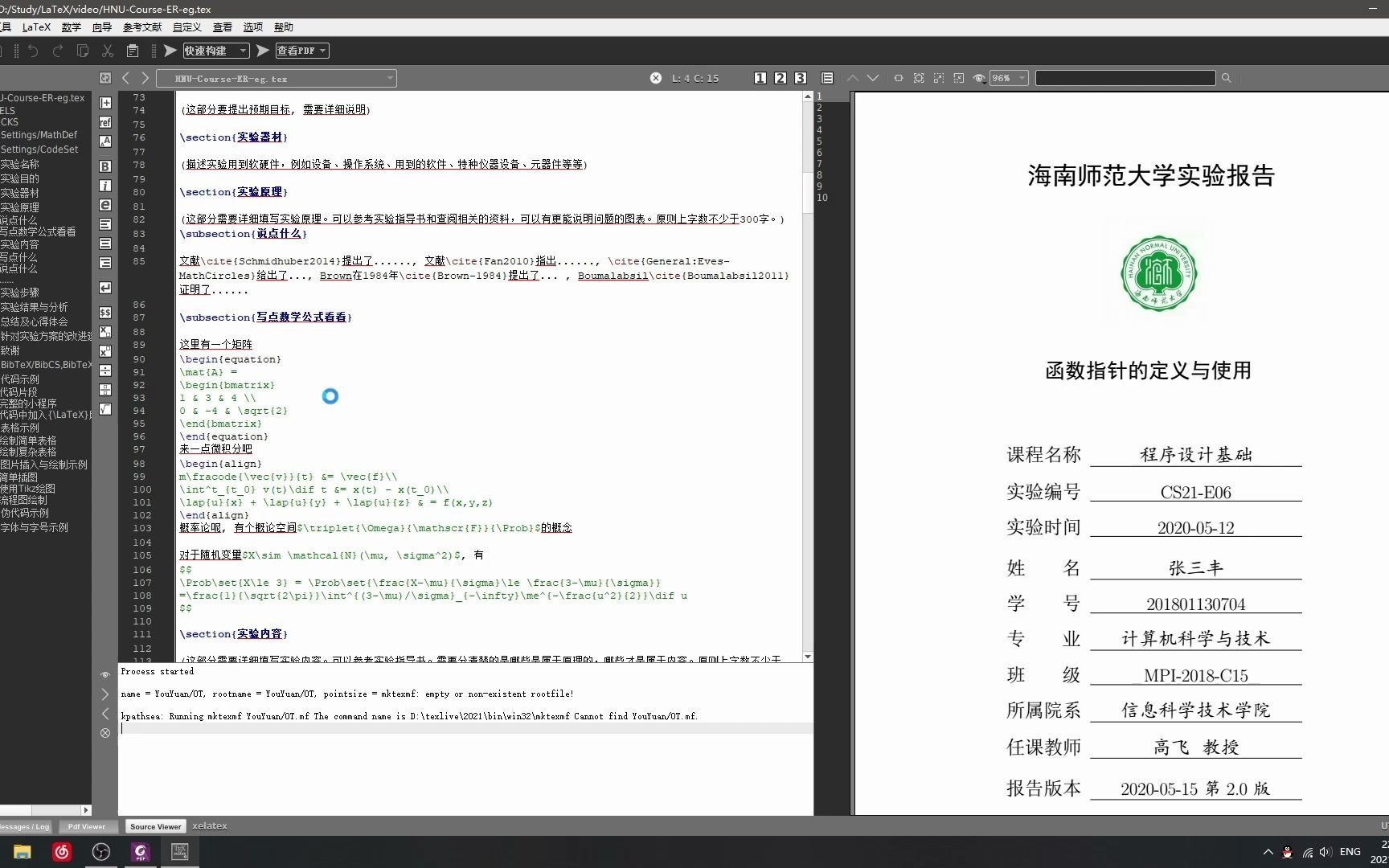Go to next document arrow

pyautogui.click(x=145, y=78)
